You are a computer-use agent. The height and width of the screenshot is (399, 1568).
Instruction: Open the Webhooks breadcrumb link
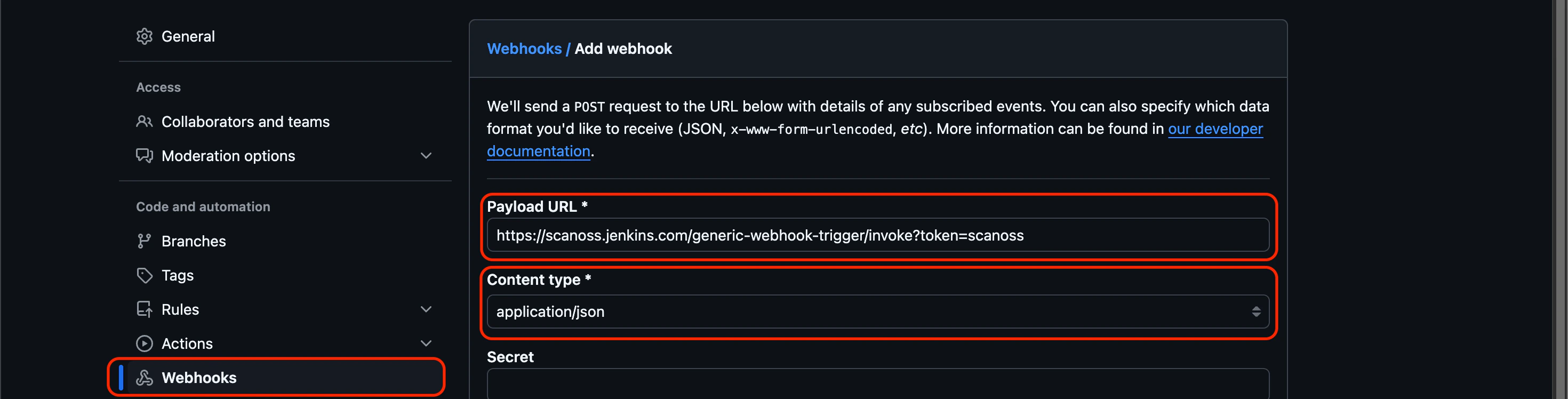(x=525, y=48)
